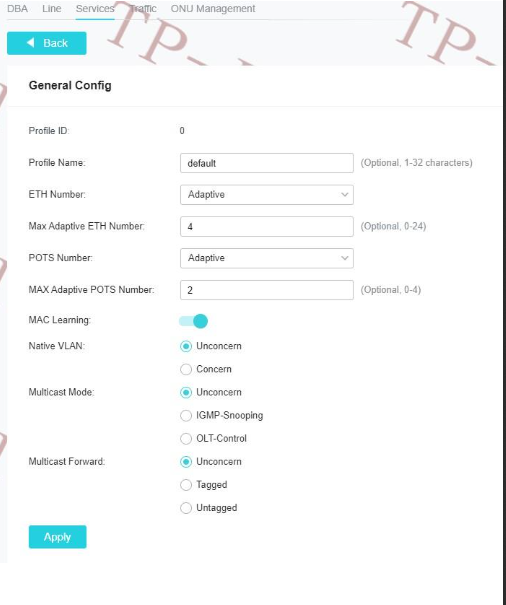Switch to the Line tab
The height and width of the screenshot is (605, 506).
tap(52, 8)
